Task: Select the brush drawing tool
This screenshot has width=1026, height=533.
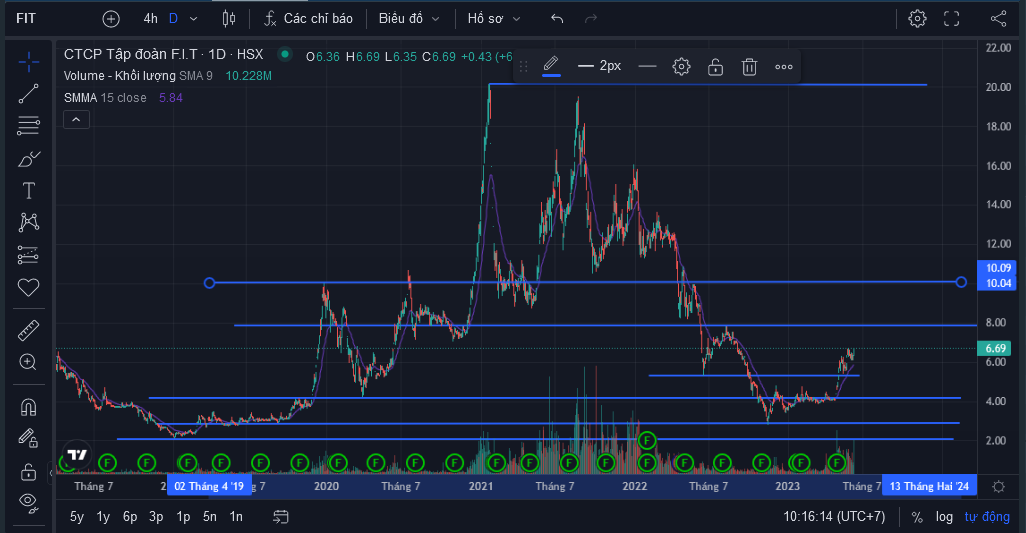Action: coord(28,158)
